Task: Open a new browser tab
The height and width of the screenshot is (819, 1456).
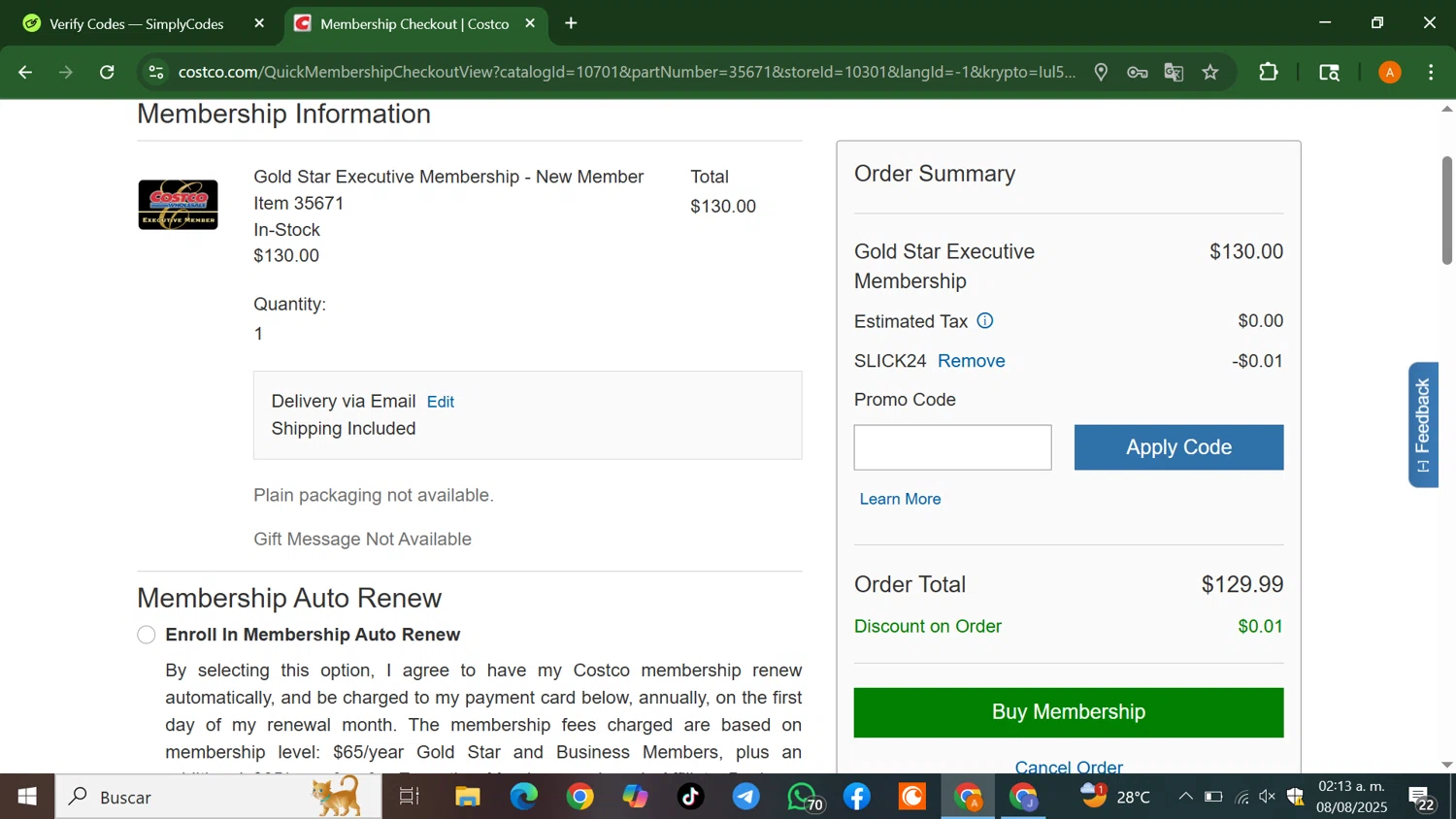Action: tap(571, 23)
